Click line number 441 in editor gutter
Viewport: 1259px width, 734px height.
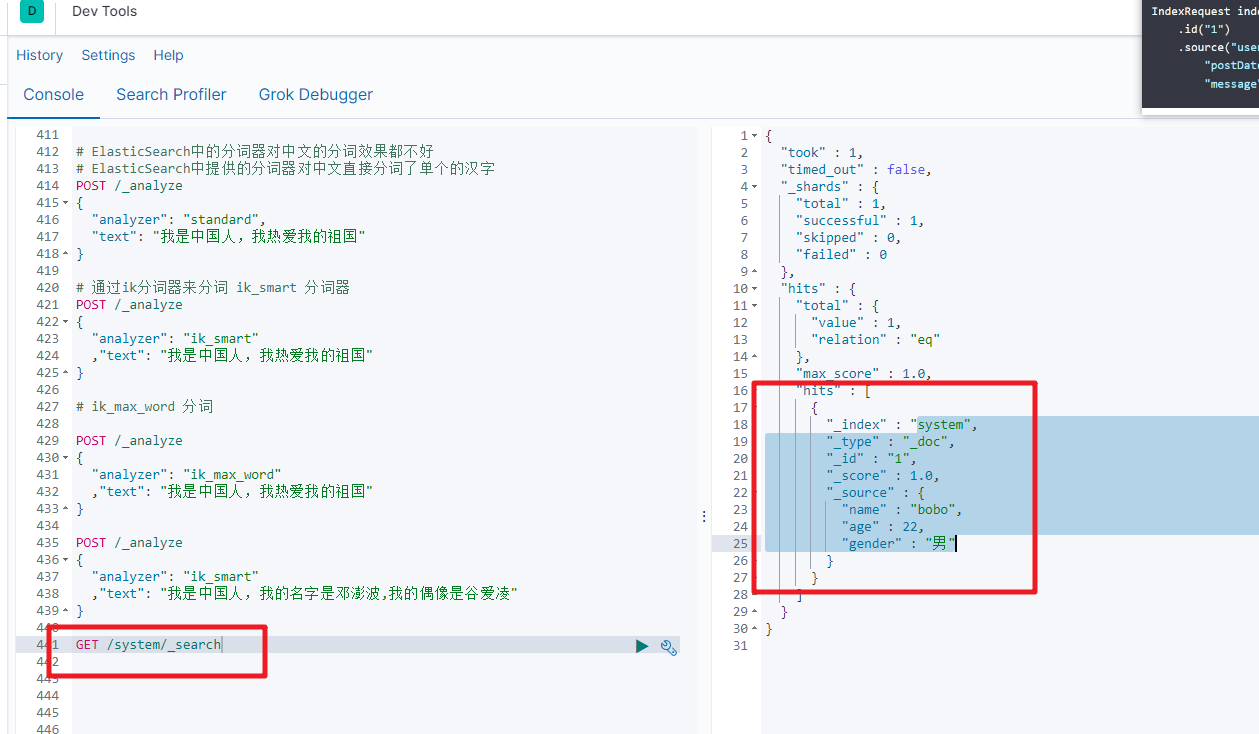tap(47, 645)
